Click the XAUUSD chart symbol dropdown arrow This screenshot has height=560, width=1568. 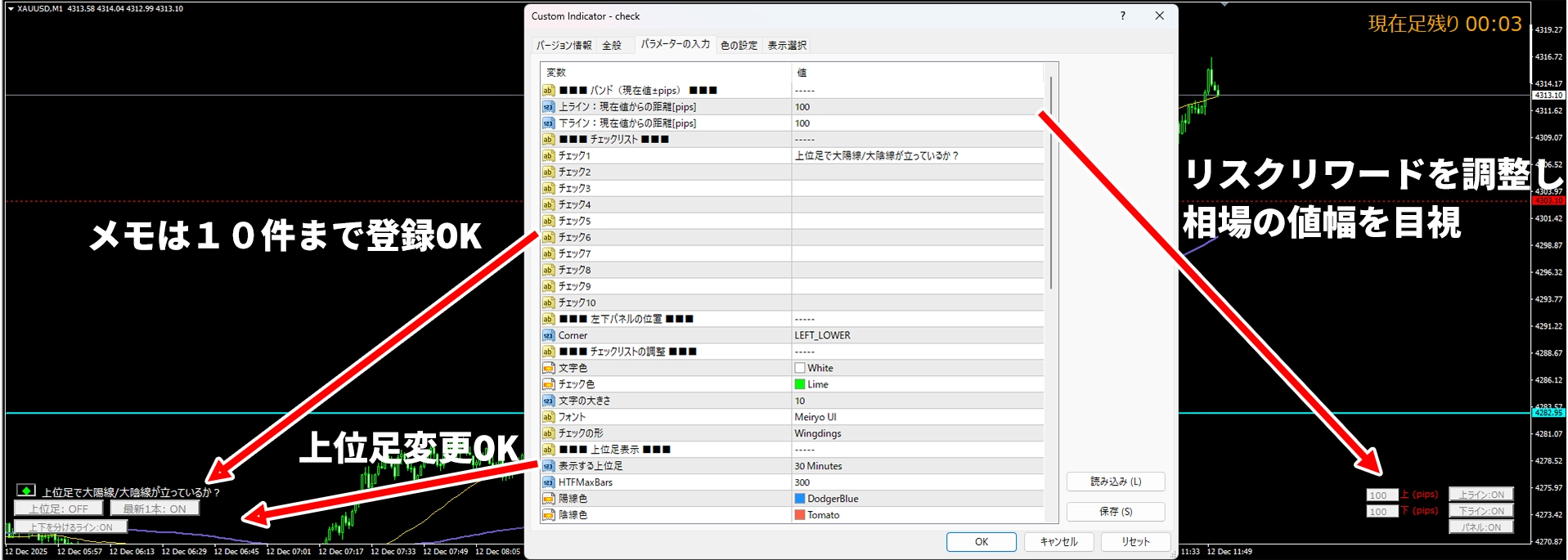tap(11, 9)
